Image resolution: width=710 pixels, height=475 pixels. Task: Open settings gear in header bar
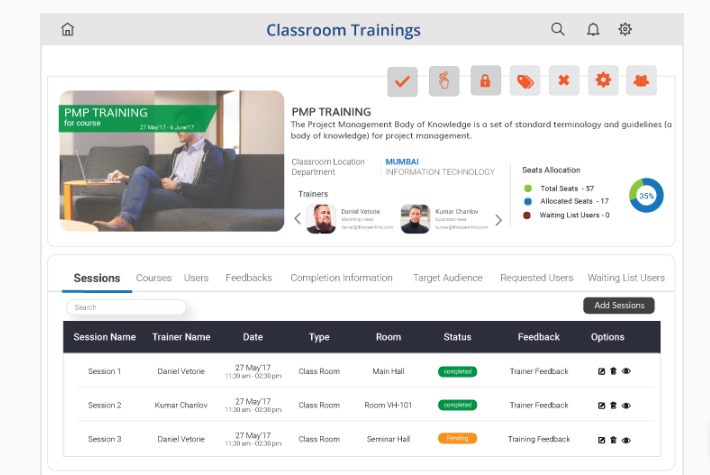(625, 29)
